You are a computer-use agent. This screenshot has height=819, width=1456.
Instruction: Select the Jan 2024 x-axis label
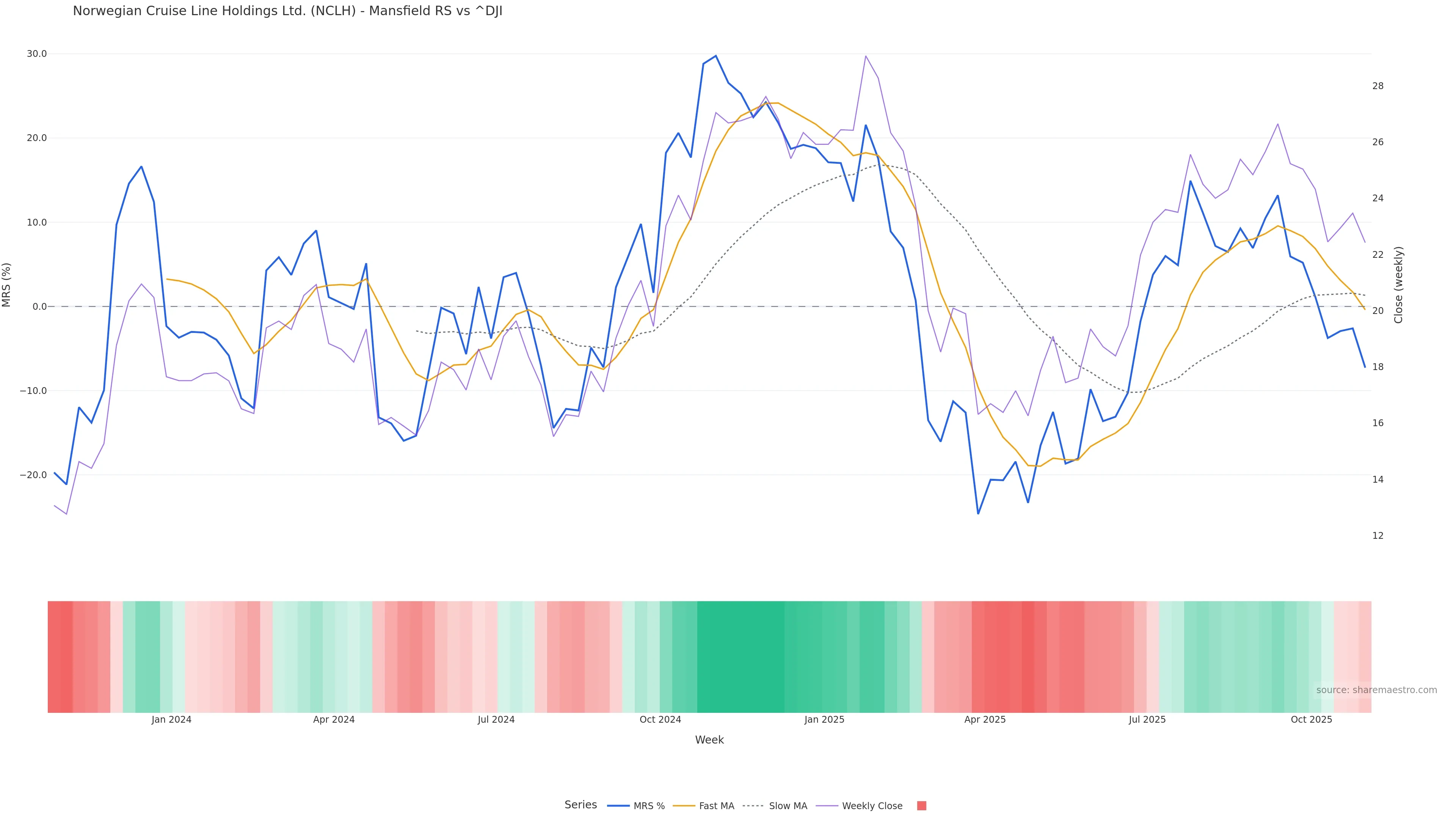coord(171,720)
